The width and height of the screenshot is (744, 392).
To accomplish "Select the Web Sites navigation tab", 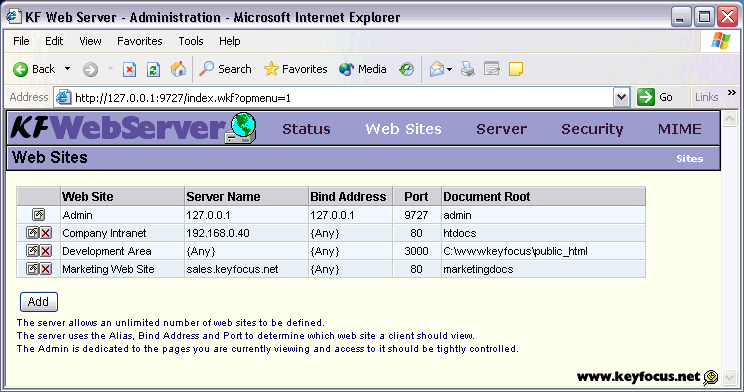I will (403, 129).
